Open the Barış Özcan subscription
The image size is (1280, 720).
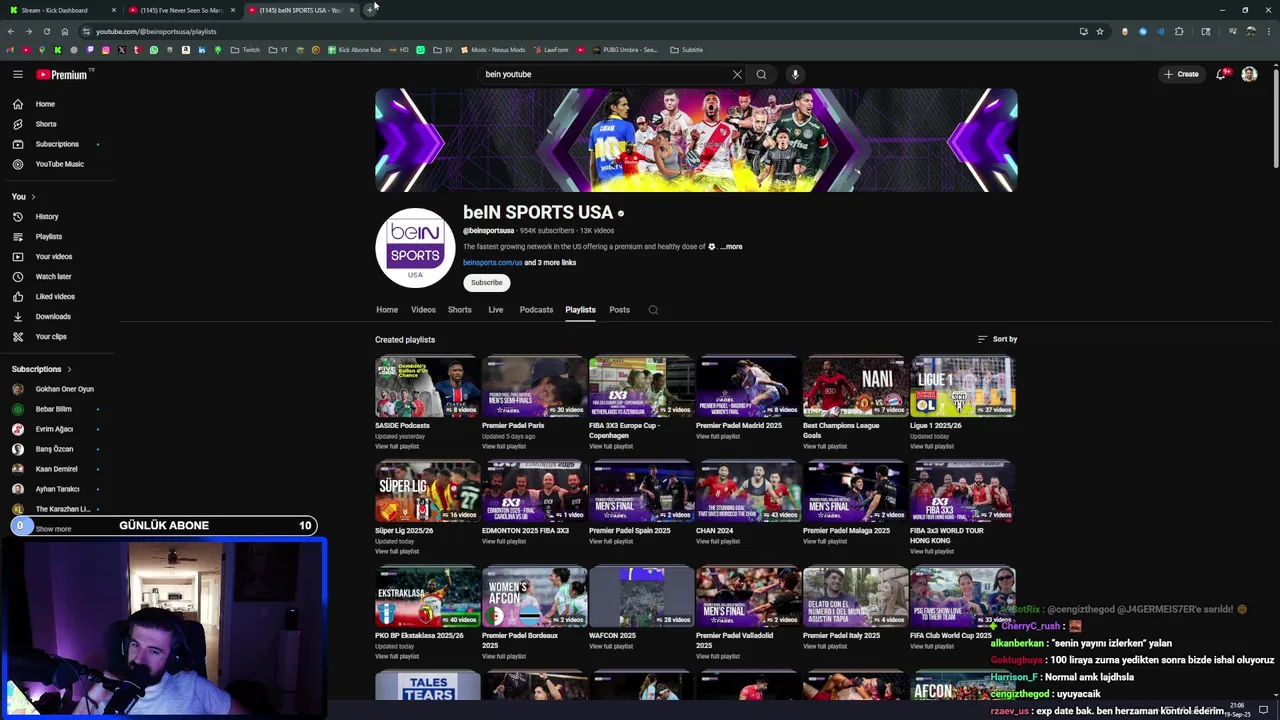tap(55, 449)
